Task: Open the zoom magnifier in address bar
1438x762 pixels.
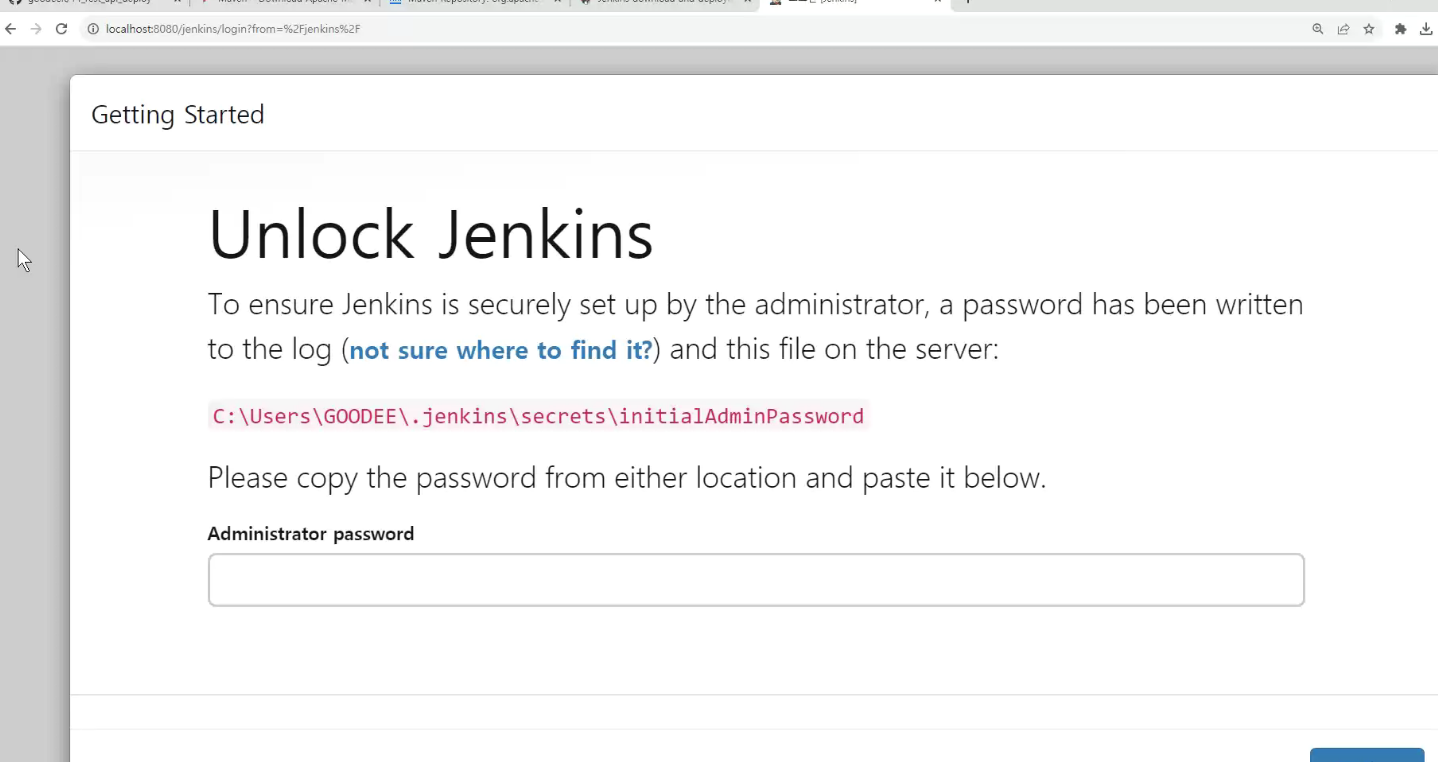Action: (1318, 29)
